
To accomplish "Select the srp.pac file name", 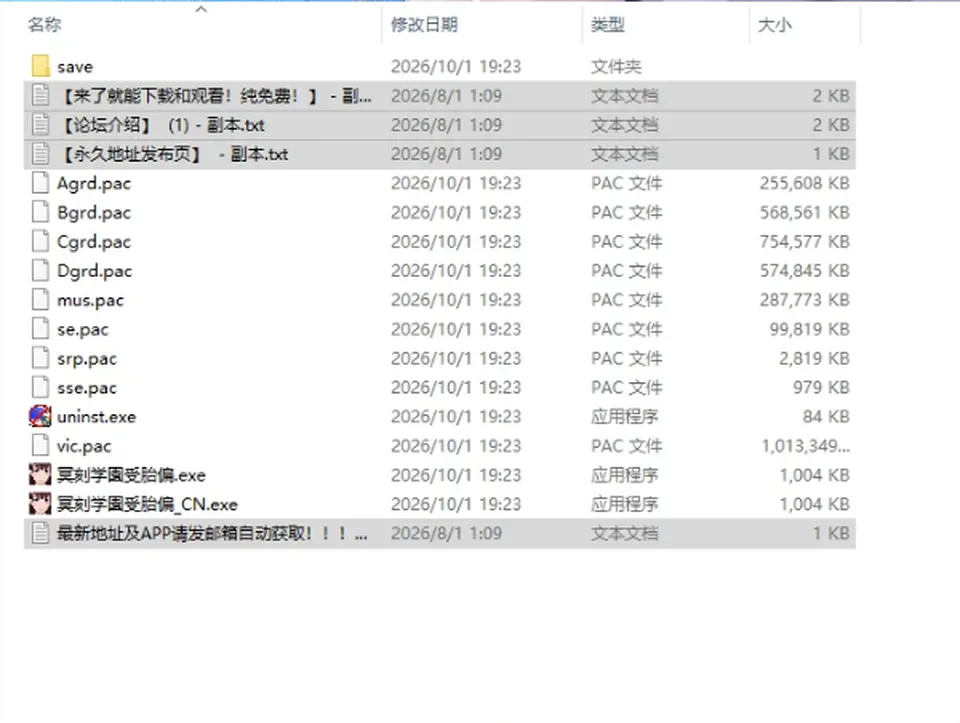I will (86, 359).
